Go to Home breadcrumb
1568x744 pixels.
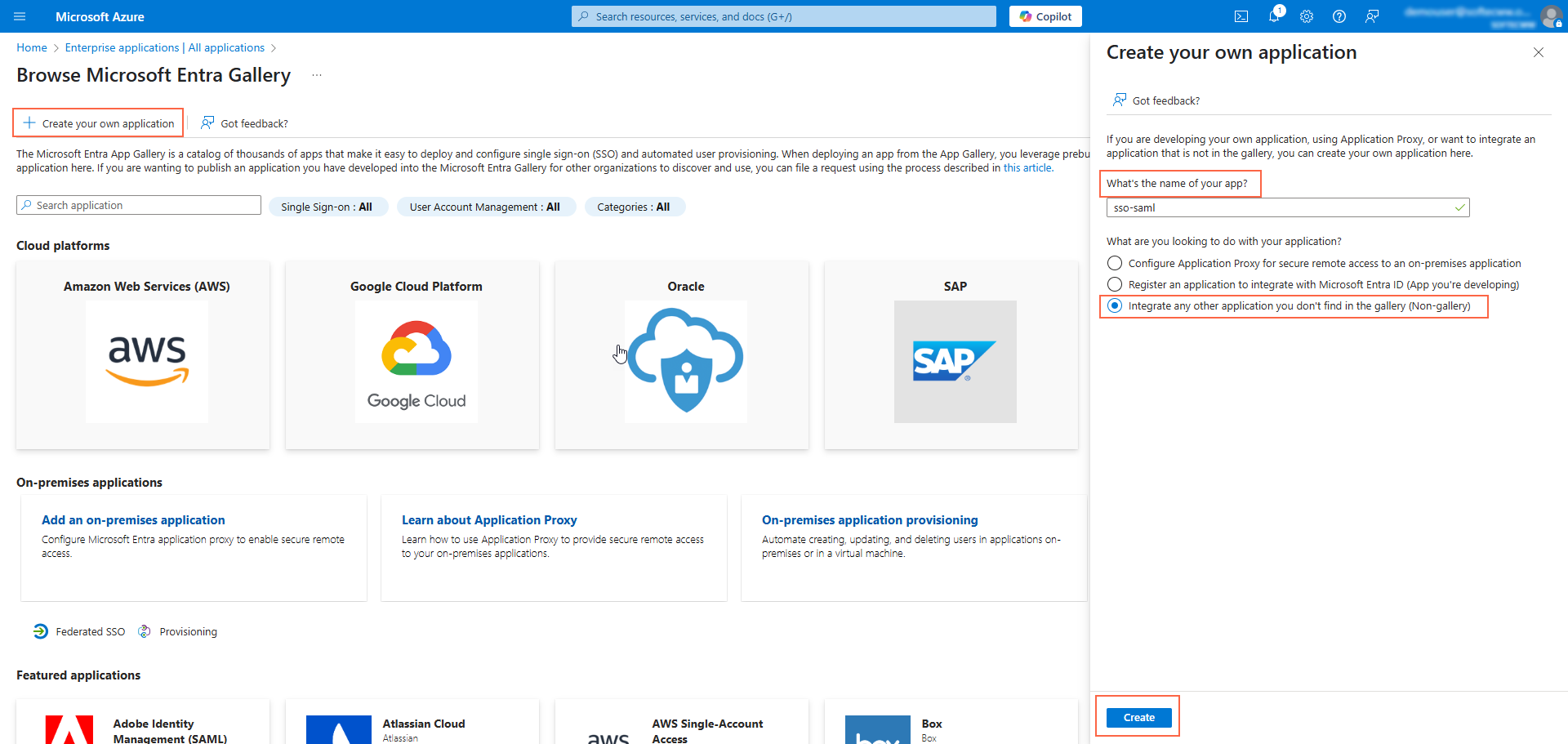coord(32,47)
